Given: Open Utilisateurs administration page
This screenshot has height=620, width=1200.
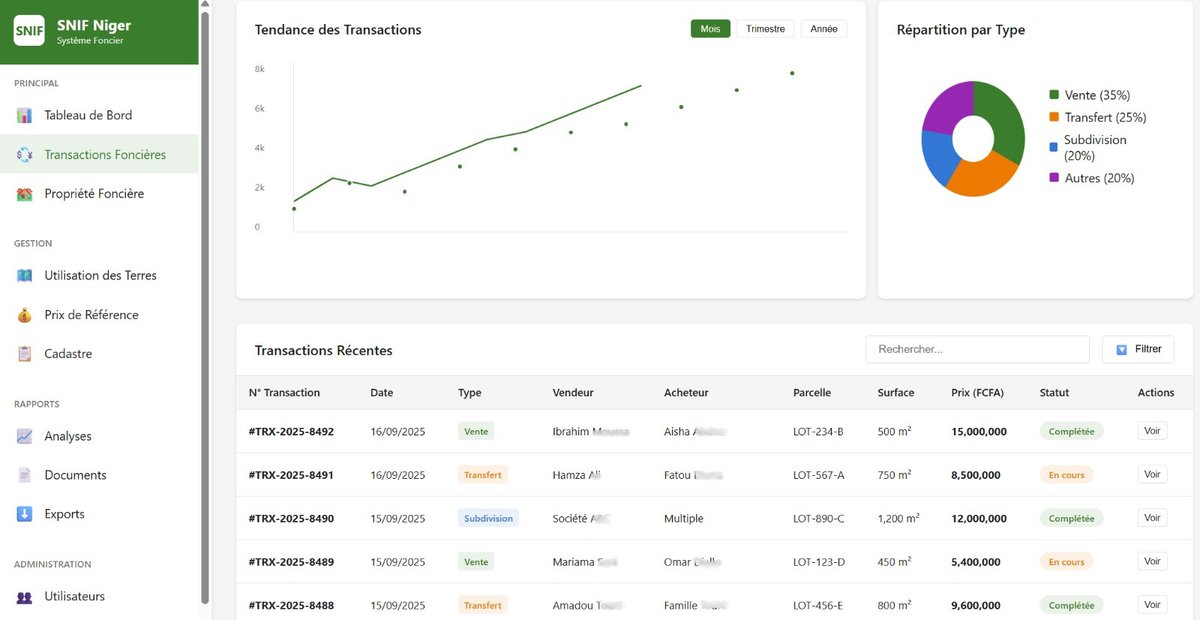Looking at the screenshot, I should tap(99, 597).
